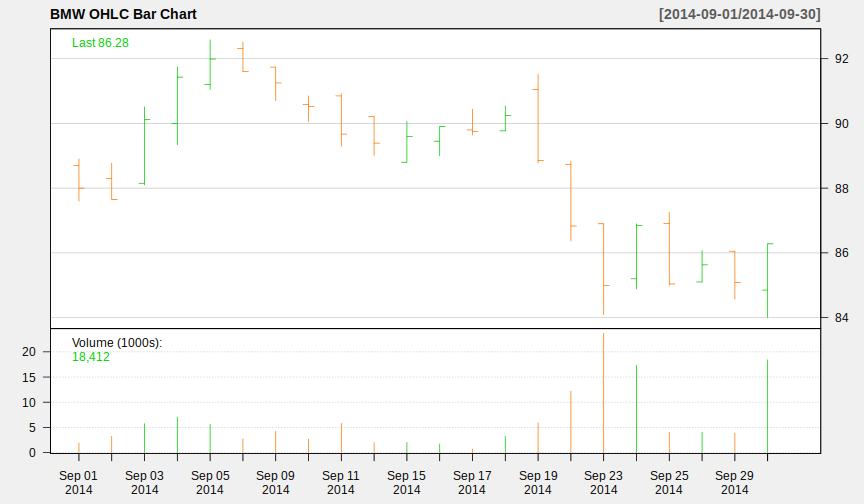Click the Sep 17 2014 date label
864x504 pixels.
(472, 483)
